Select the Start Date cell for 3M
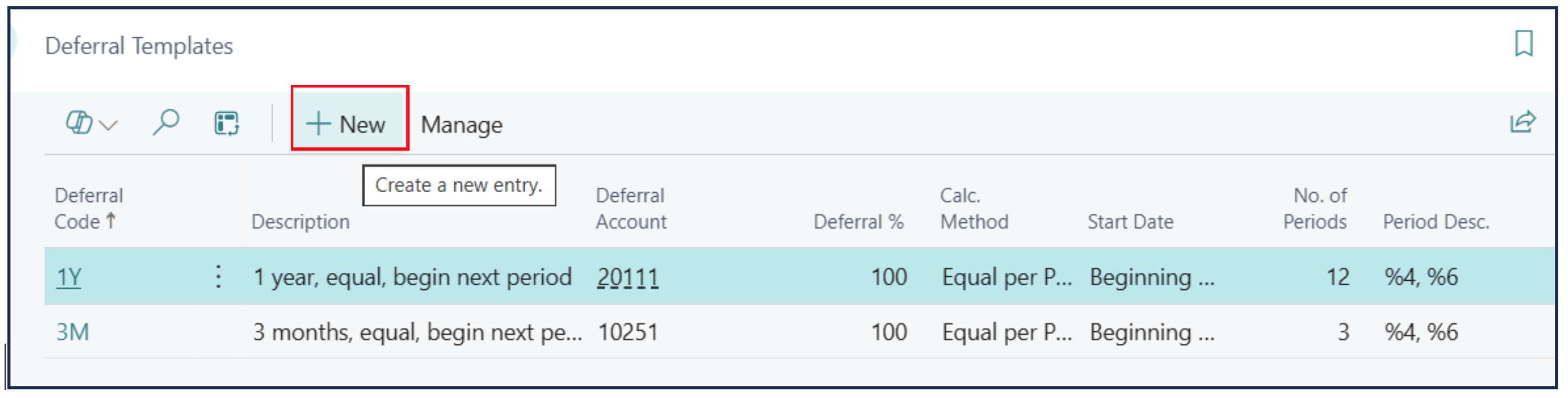Screen dimensions: 1568x398 [x=1151, y=332]
